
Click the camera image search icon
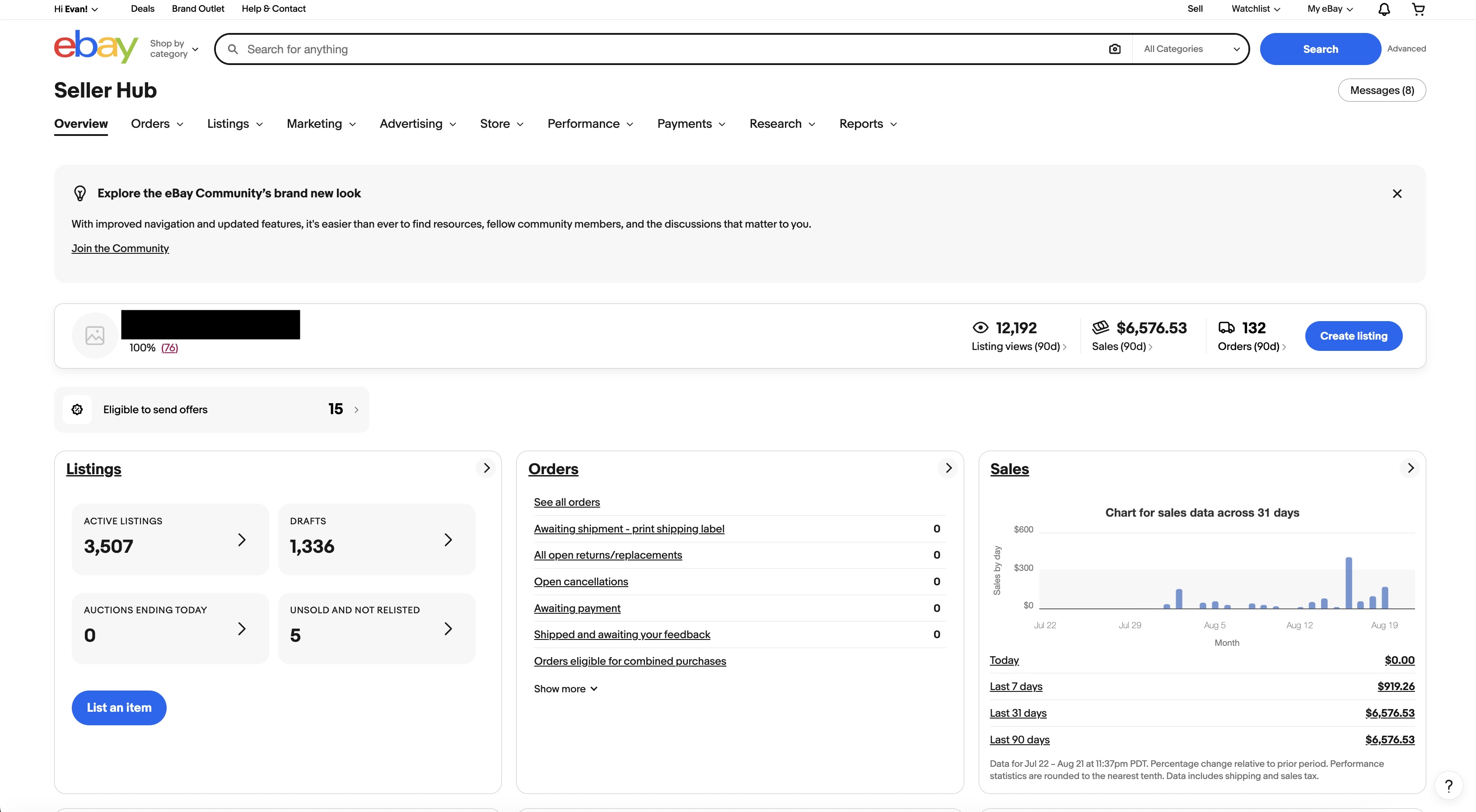(x=1114, y=49)
